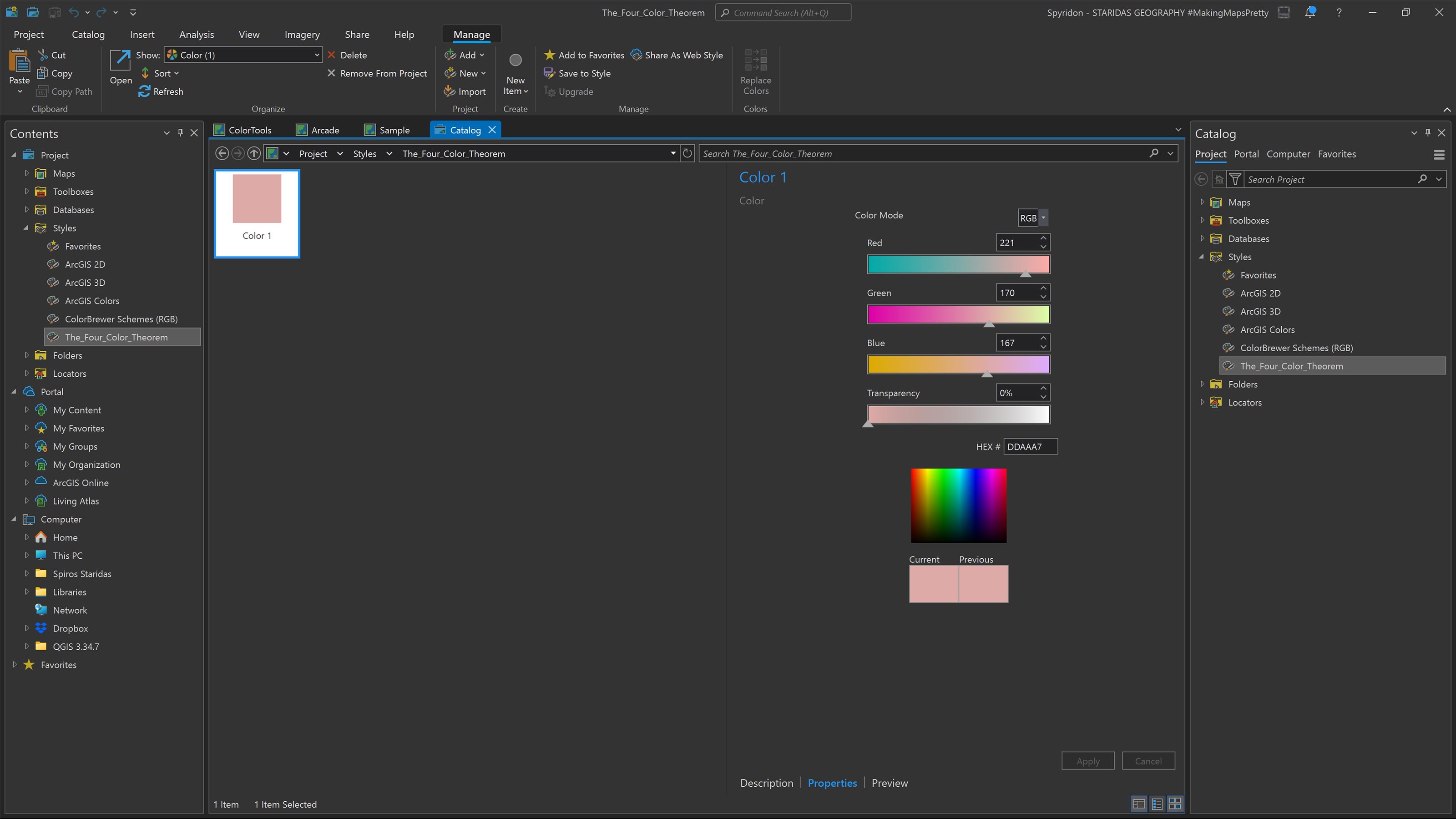Click the Copy Path icon

[44, 91]
